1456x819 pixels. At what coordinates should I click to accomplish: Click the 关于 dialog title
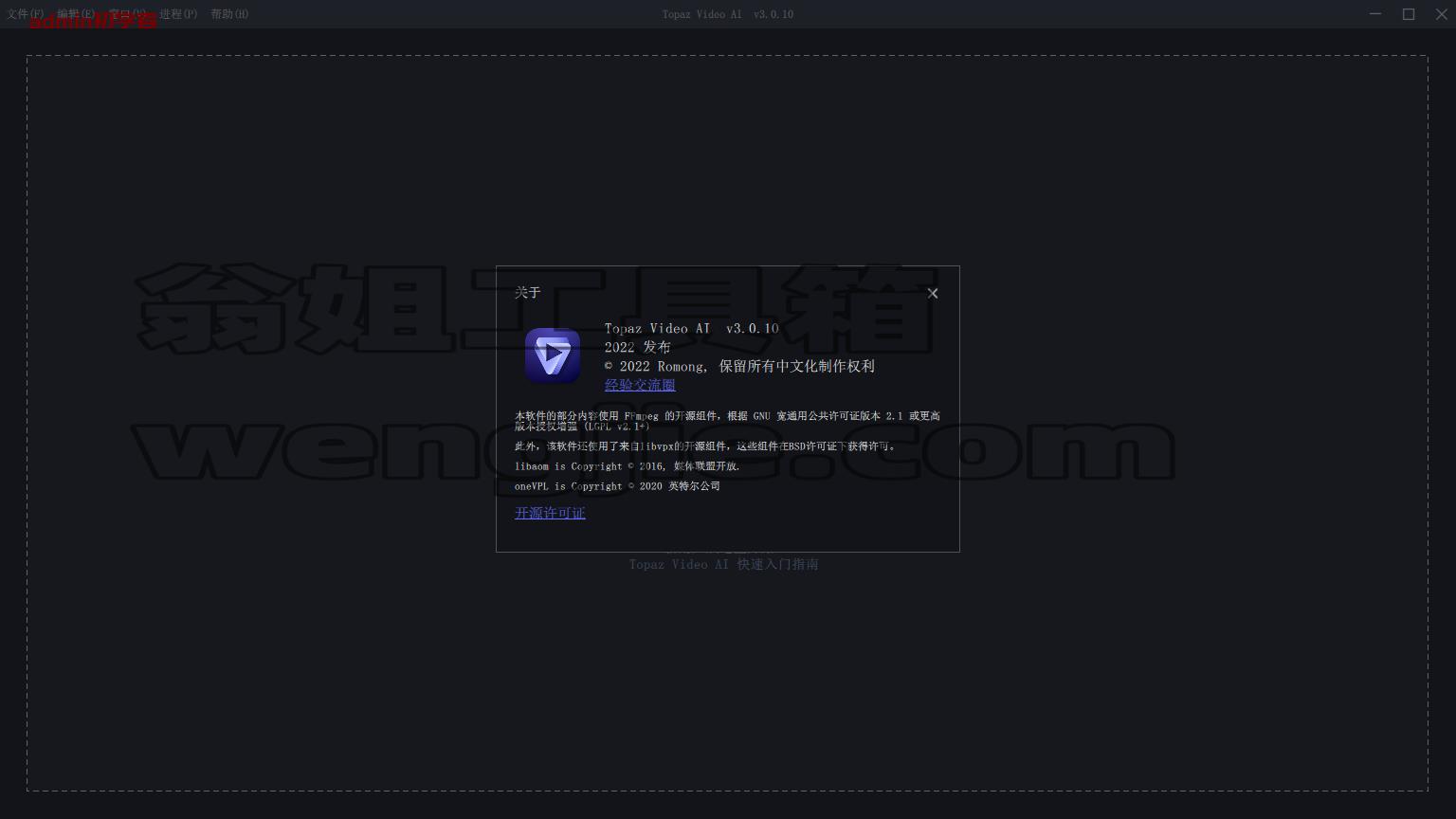528,293
